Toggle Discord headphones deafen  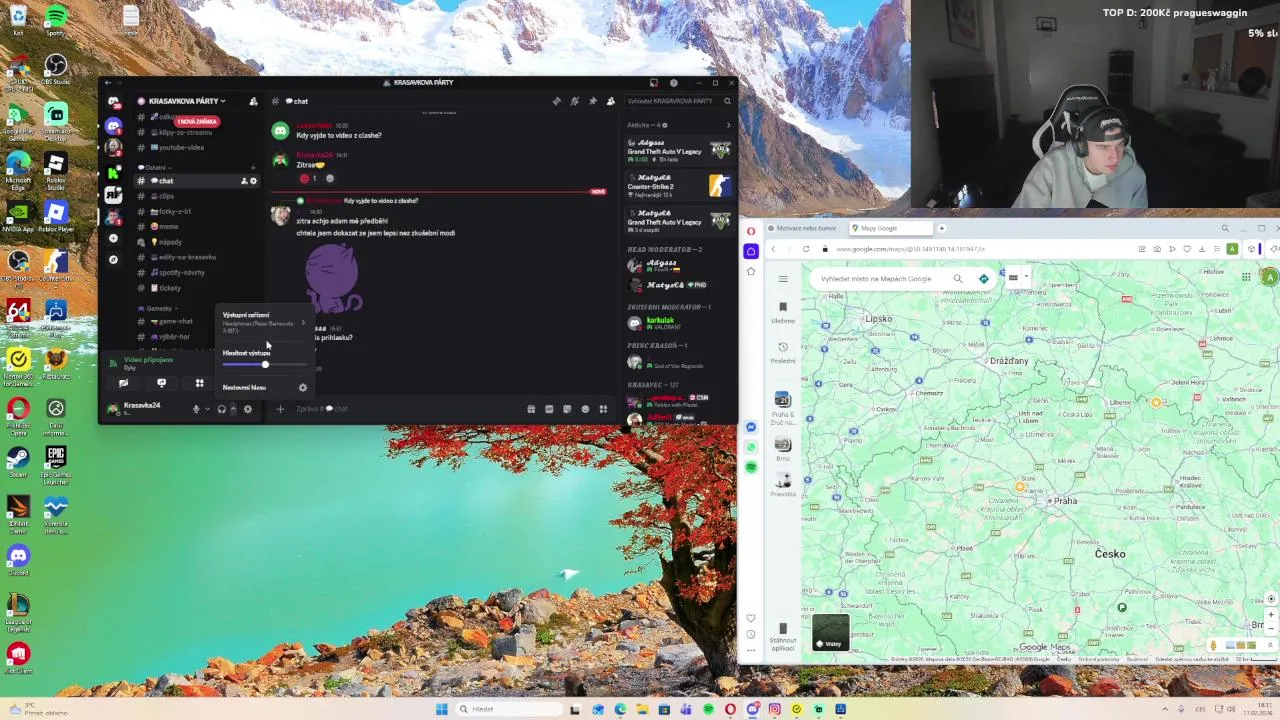click(221, 408)
